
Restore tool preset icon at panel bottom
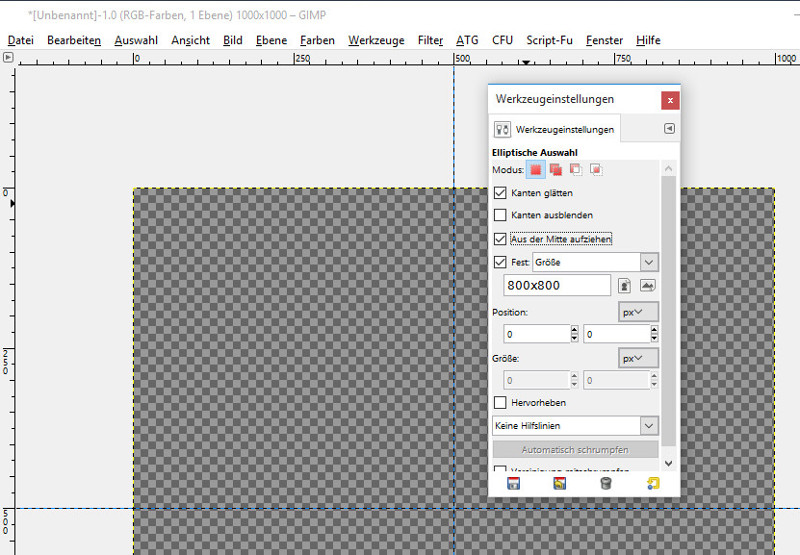coord(559,483)
